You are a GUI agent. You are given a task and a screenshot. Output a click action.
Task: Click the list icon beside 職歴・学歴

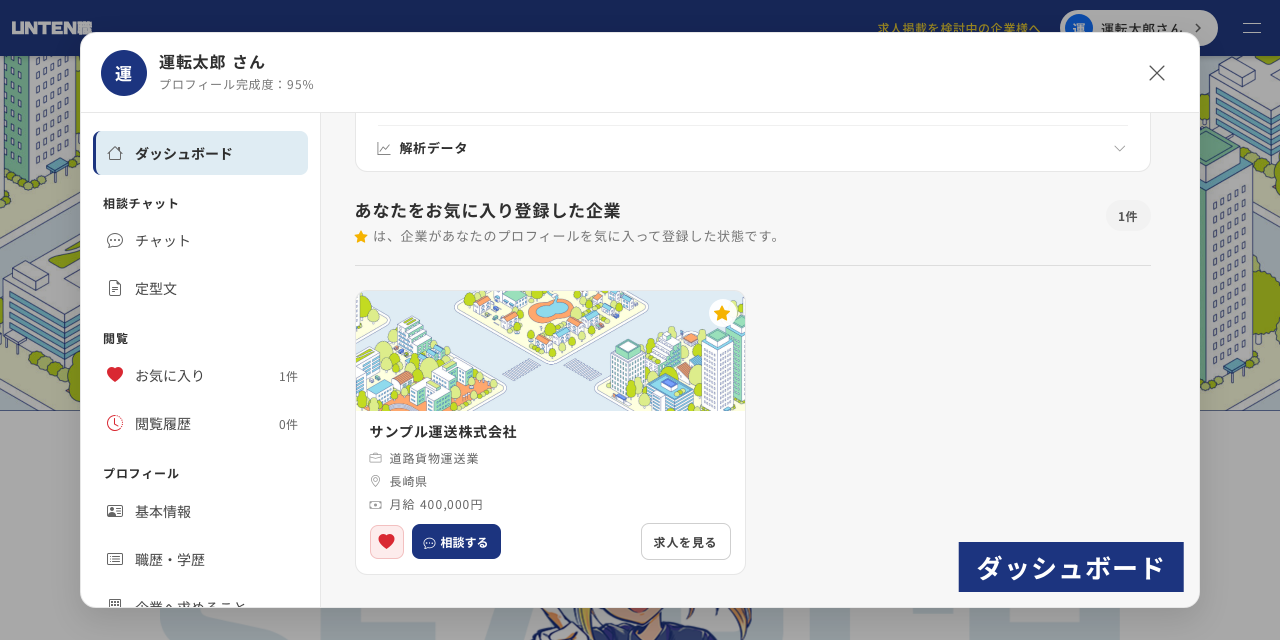click(115, 559)
